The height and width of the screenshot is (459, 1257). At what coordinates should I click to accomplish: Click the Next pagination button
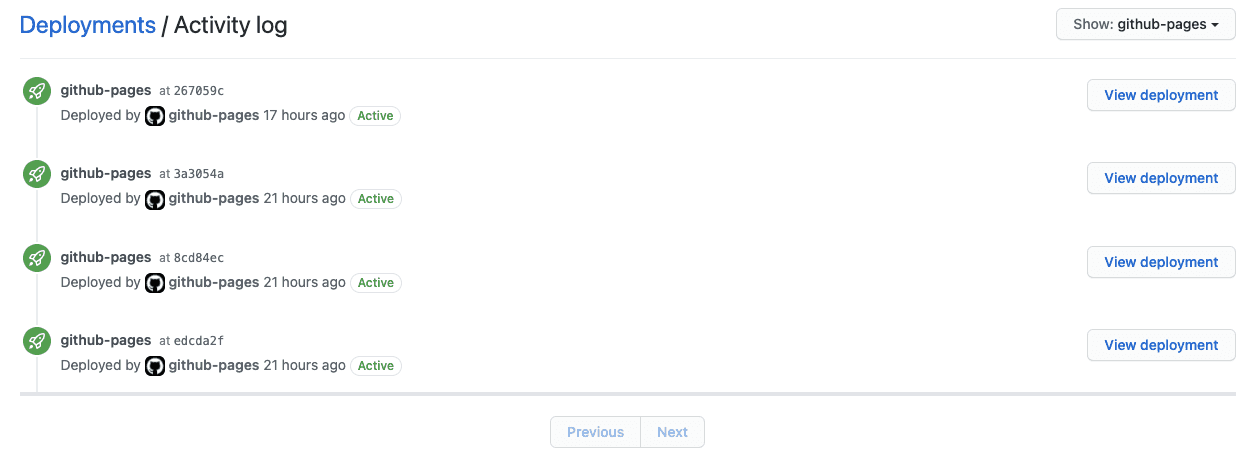672,432
